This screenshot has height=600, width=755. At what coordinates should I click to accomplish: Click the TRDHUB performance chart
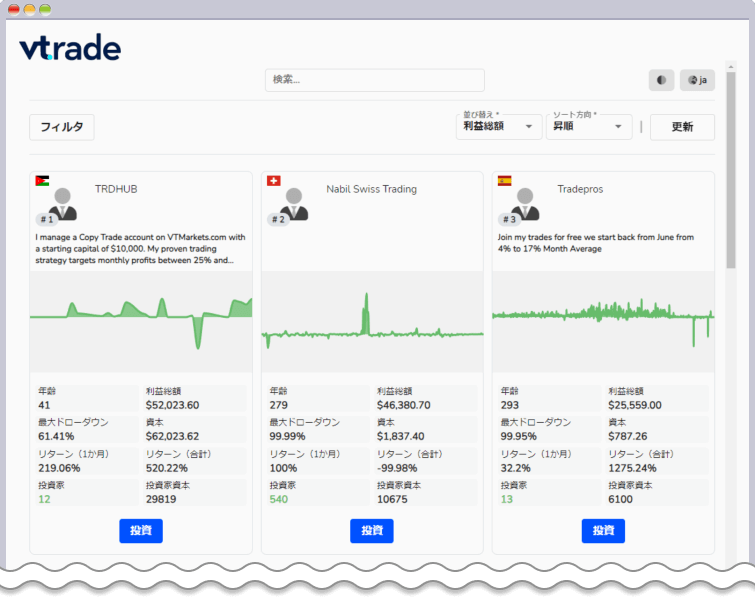tap(141, 321)
